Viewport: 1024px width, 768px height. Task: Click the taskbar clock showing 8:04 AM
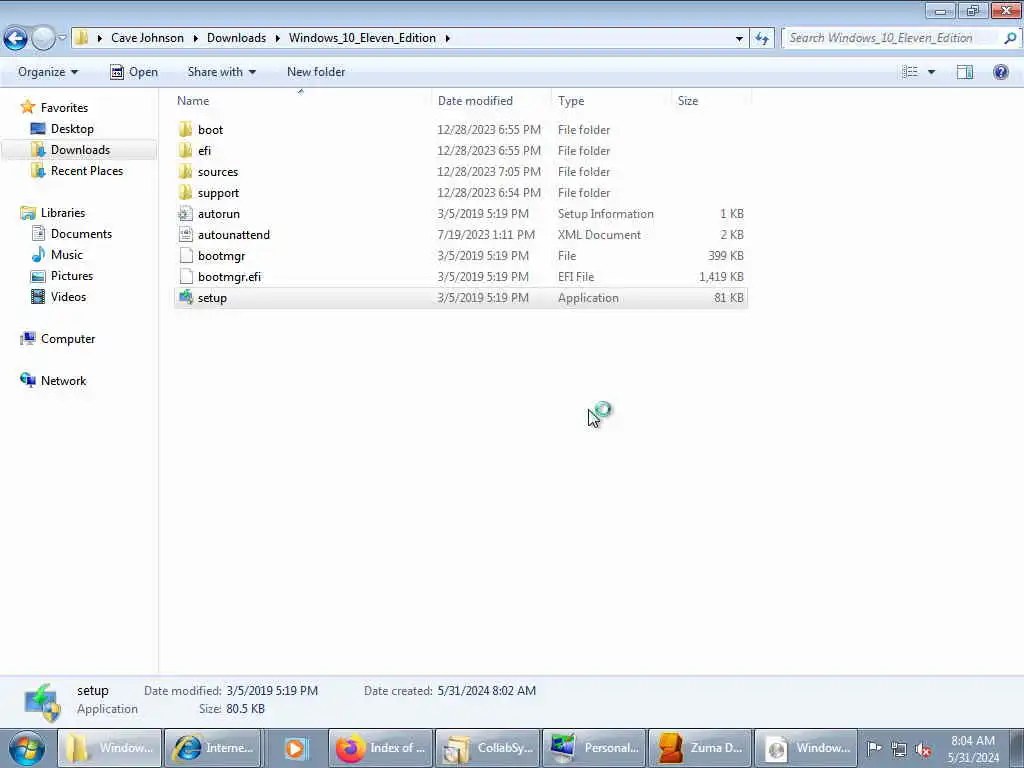(973, 748)
